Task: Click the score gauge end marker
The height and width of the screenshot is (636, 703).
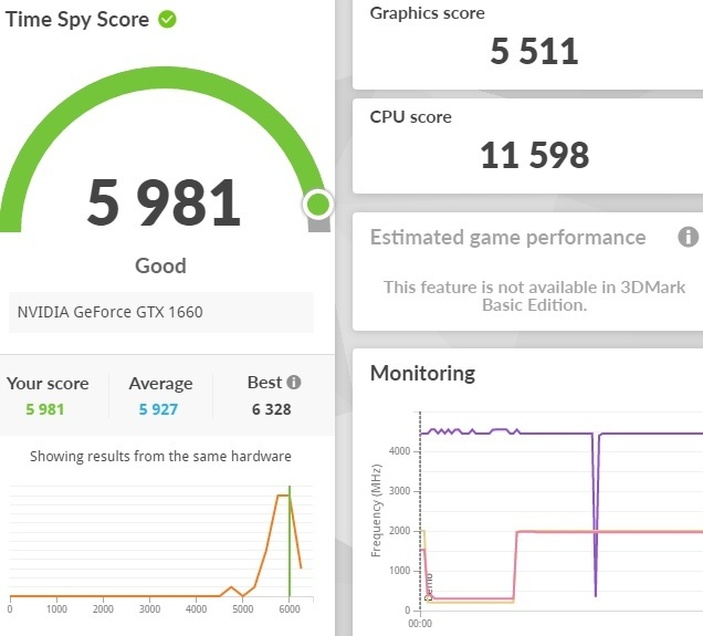Action: click(318, 204)
